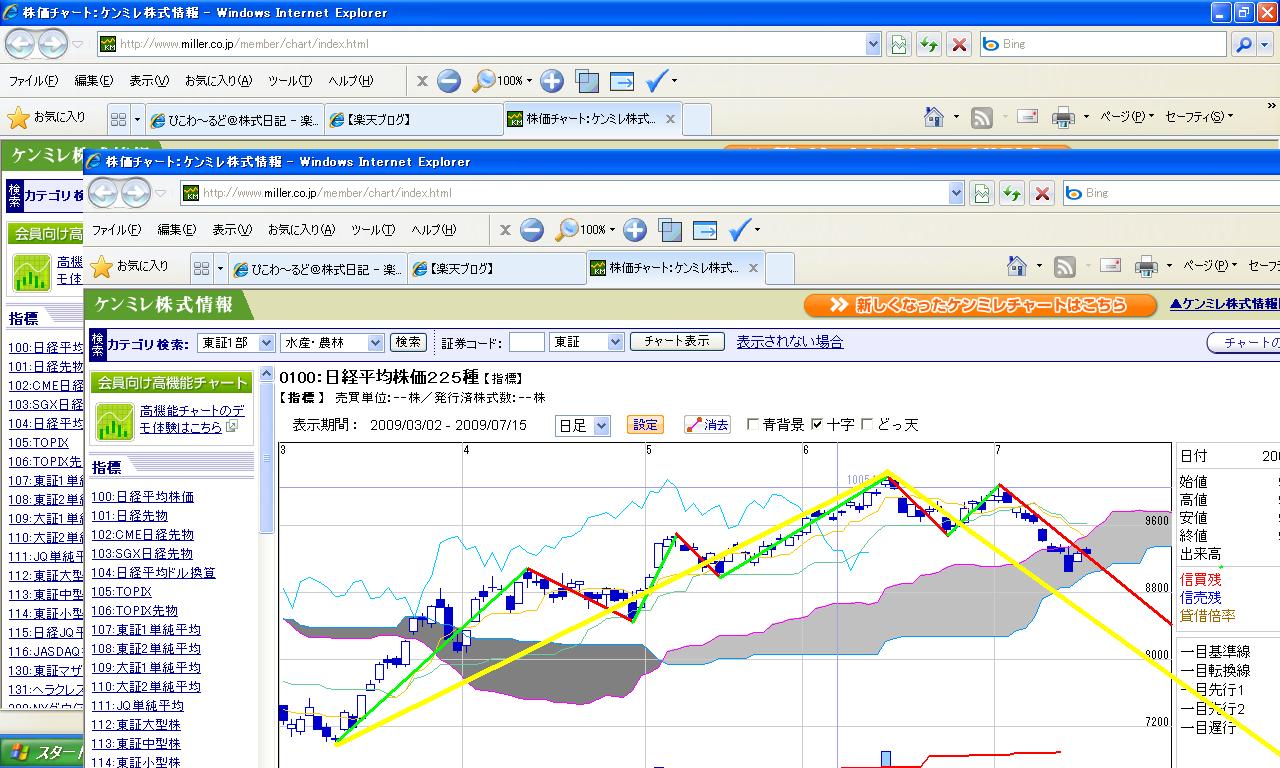1280x768 pixels.
Task: Check the どっ天 checkbox
Action: (867, 425)
